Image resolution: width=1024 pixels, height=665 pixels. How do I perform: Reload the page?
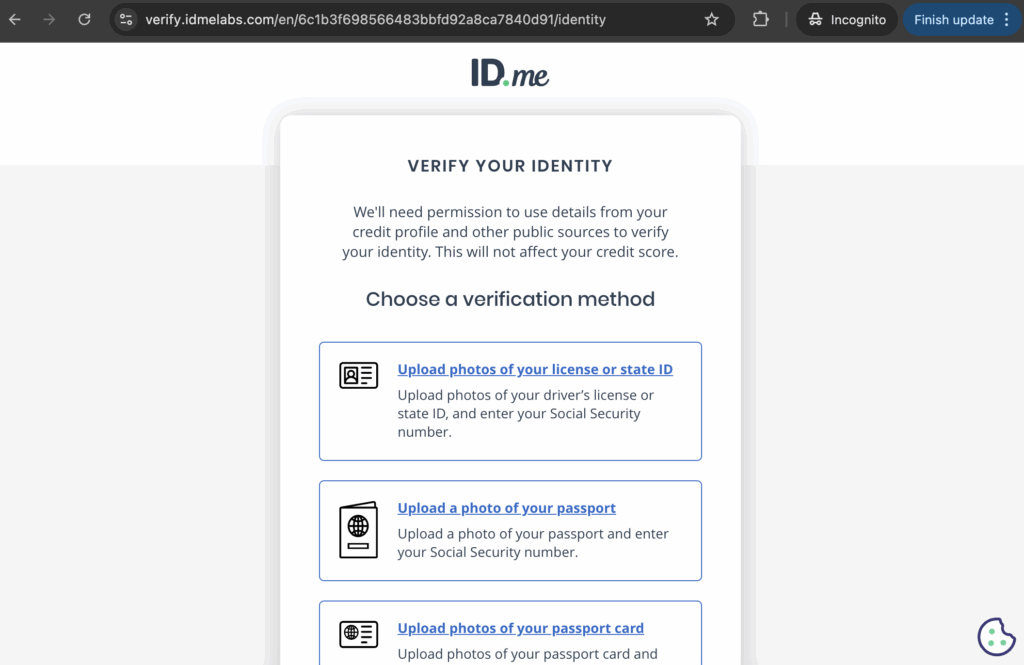point(84,20)
